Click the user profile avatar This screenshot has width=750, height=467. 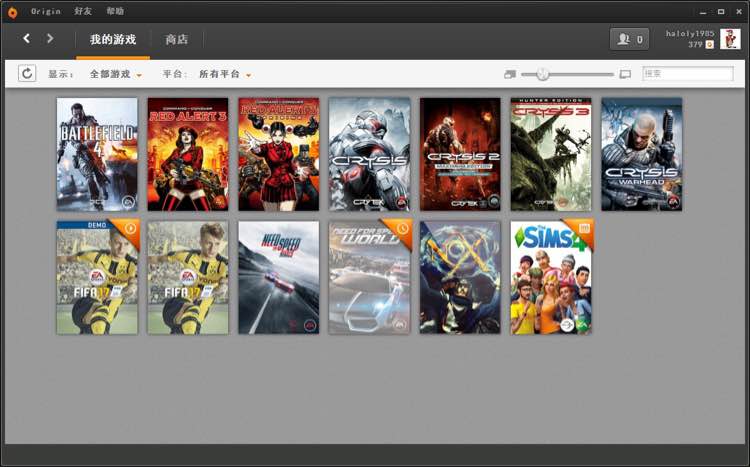[x=730, y=39]
